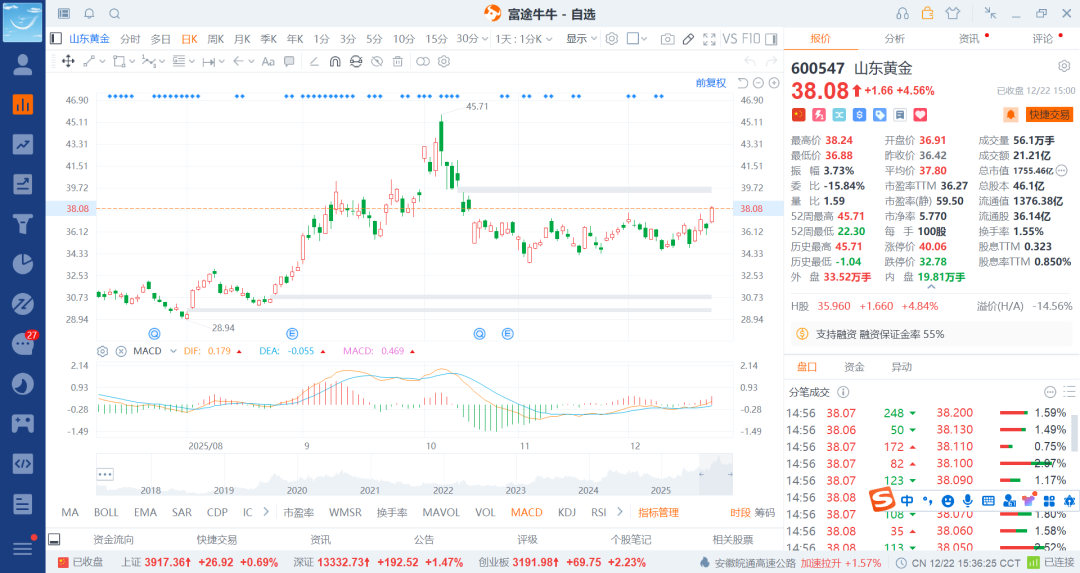This screenshot has width=1080, height=573.
Task: Add stock to favorites heart icon
Action: click(x=920, y=115)
